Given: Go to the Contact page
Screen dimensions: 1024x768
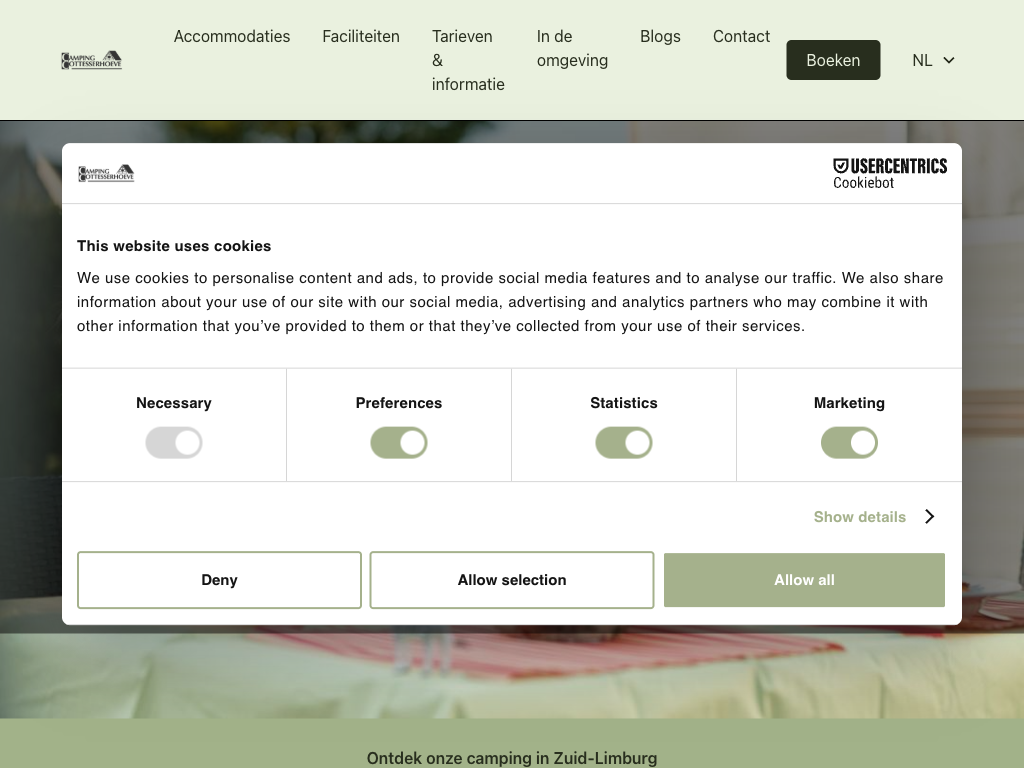Looking at the screenshot, I should coord(741,37).
